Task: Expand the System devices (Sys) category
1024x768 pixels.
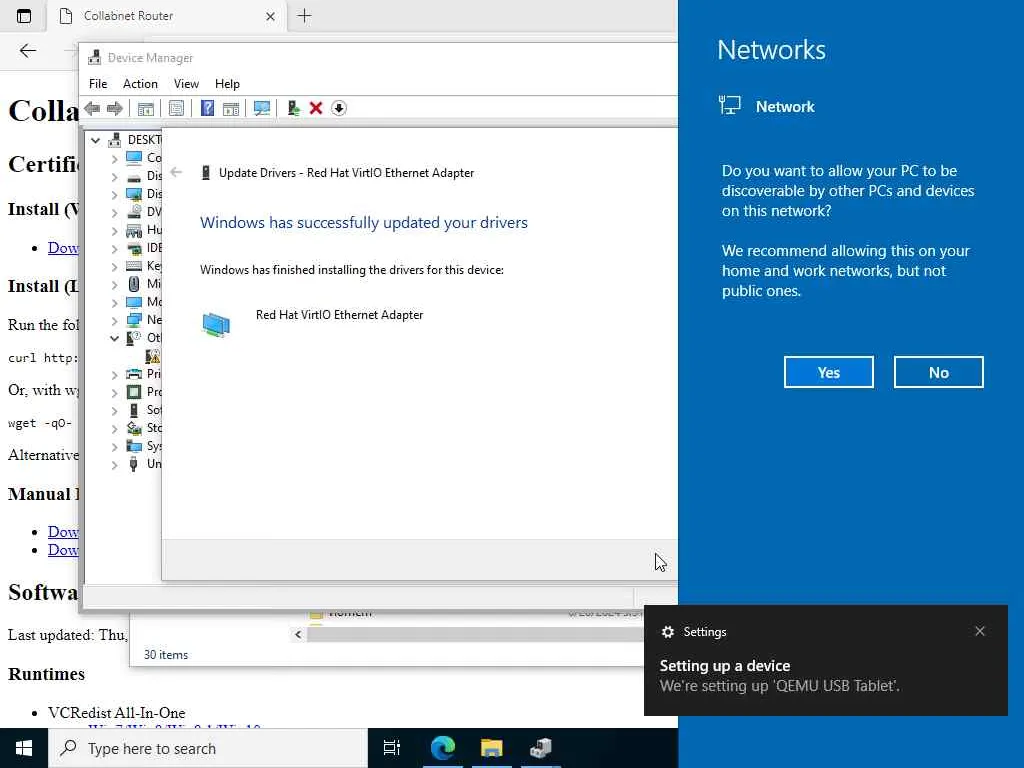Action: pyautogui.click(x=114, y=447)
